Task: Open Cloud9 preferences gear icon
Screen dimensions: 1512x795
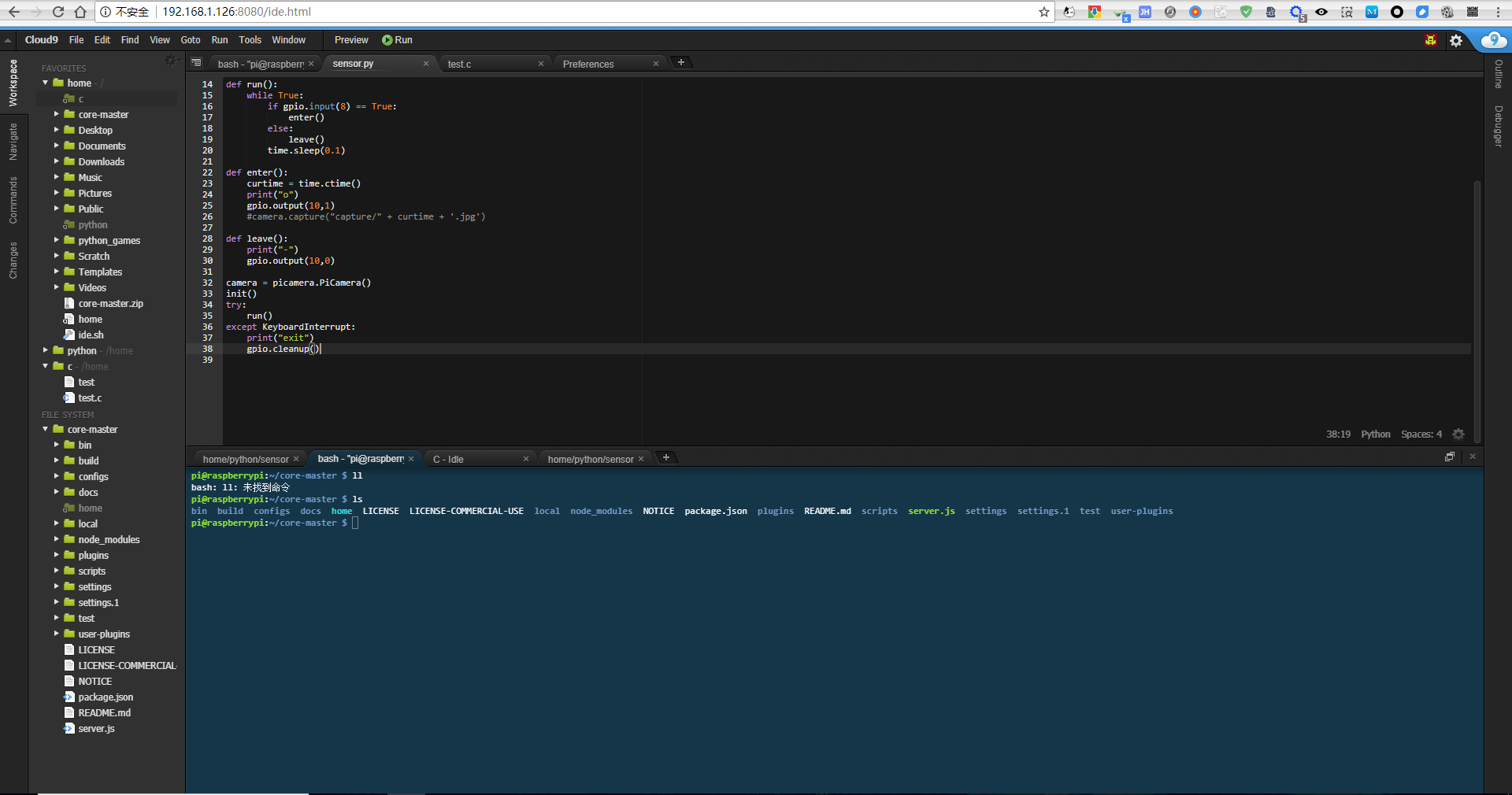Action: tap(1456, 40)
